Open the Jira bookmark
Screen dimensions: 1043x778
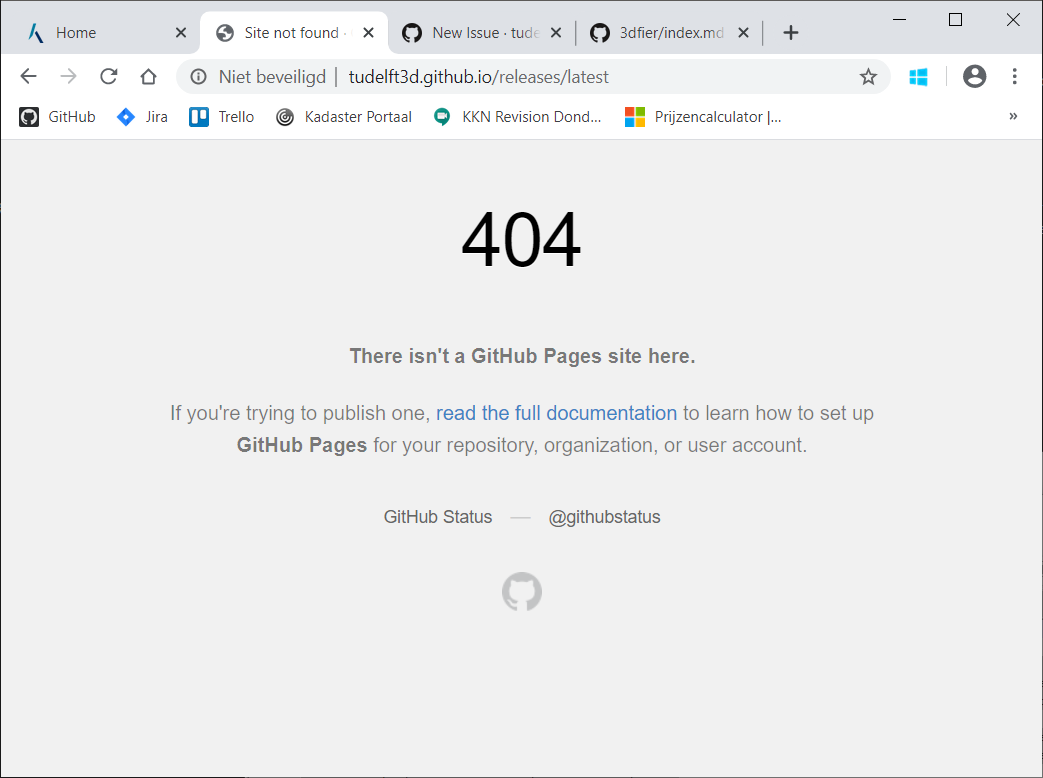[142, 117]
